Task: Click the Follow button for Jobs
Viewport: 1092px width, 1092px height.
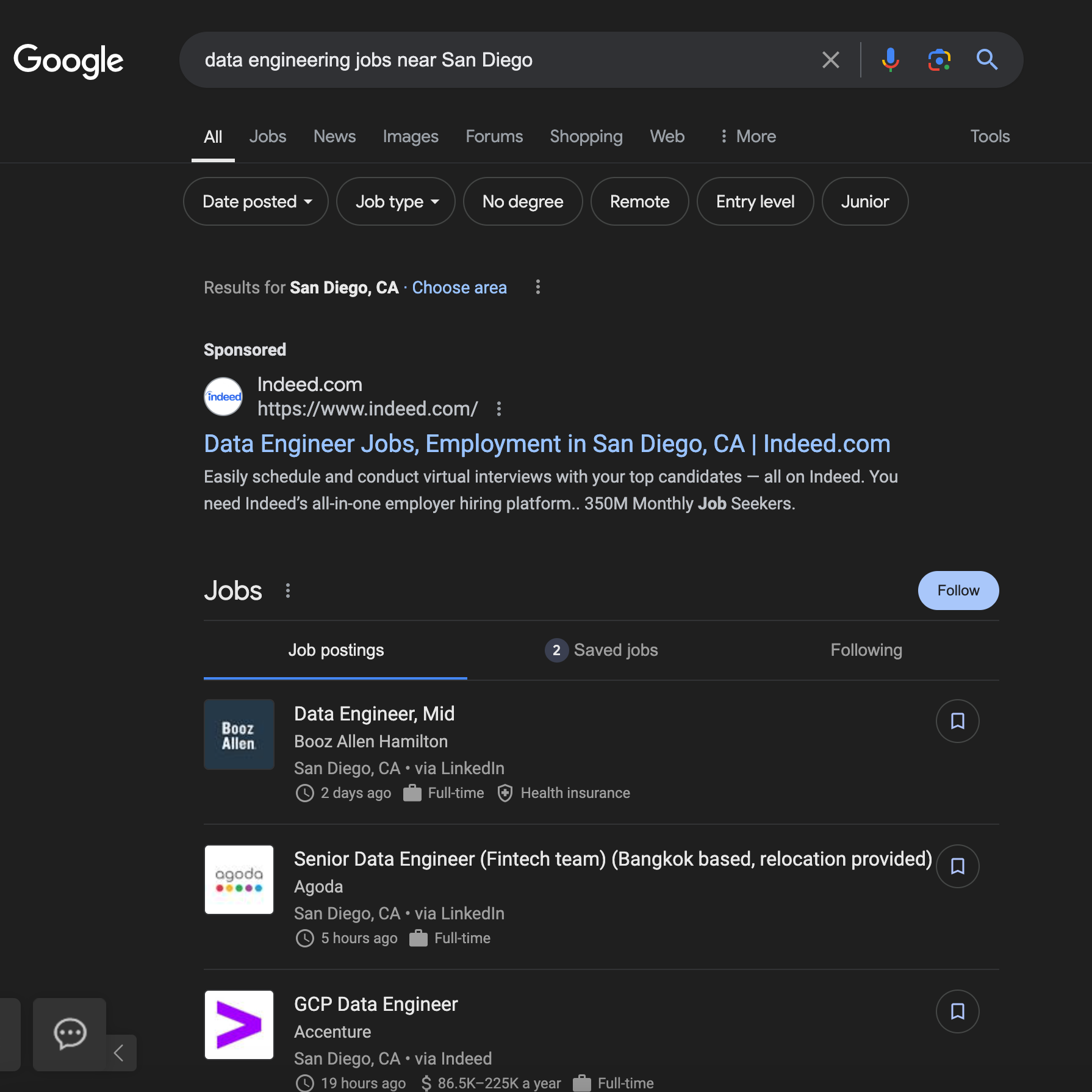Action: pyautogui.click(x=958, y=591)
